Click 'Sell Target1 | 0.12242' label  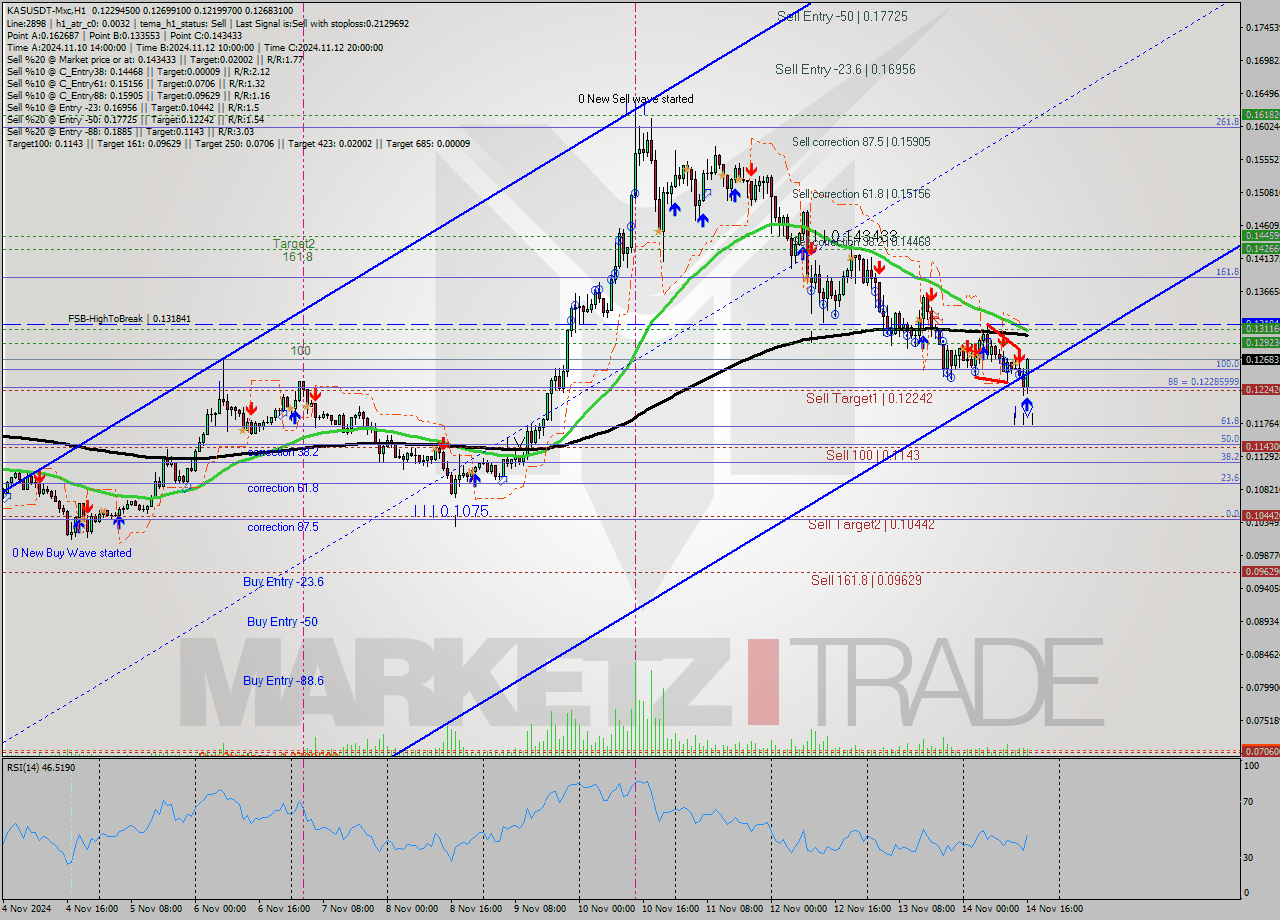pyautogui.click(x=869, y=398)
